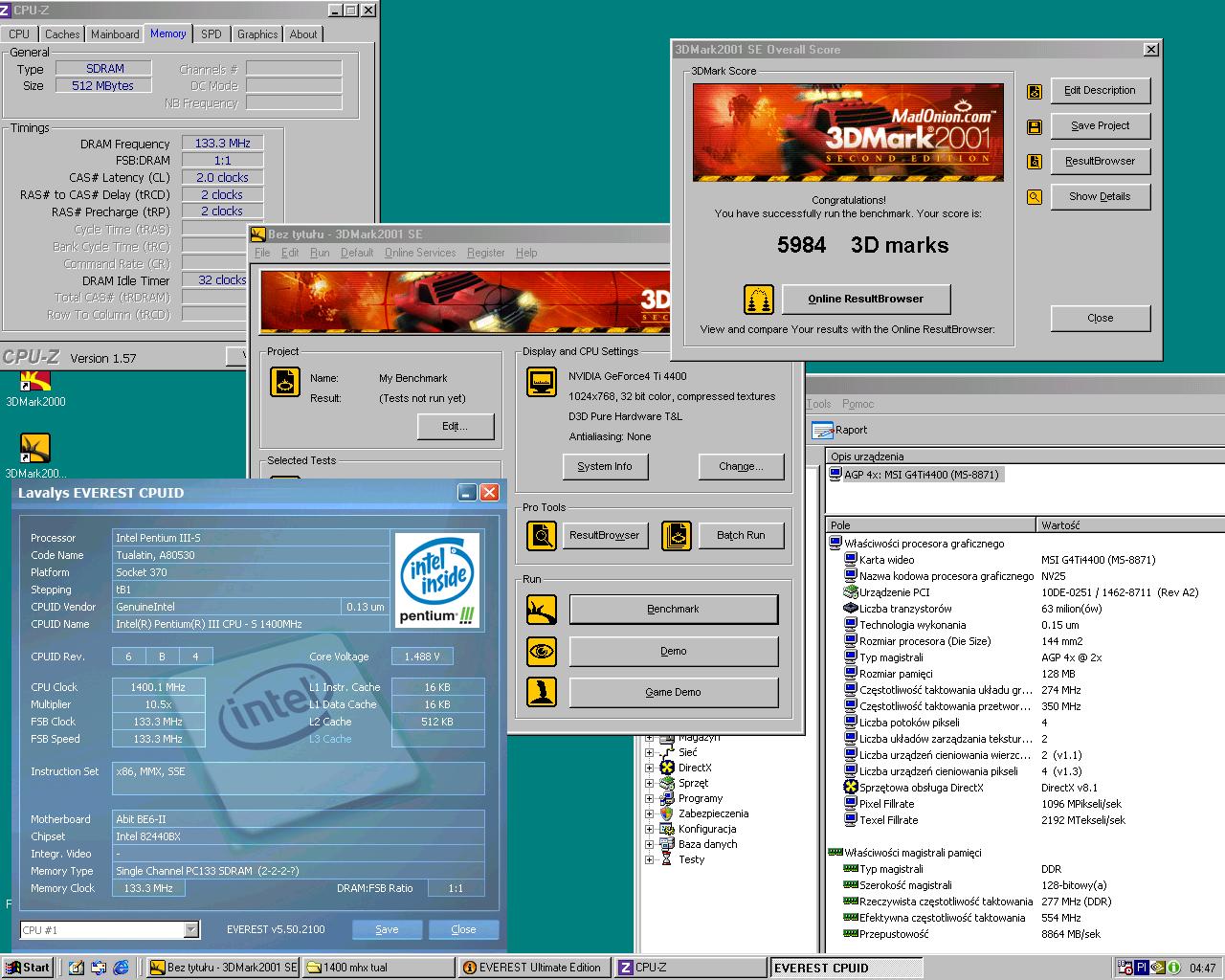Click the Internet Explorer quick launch icon
Image resolution: width=1225 pixels, height=980 pixels.
(x=121, y=968)
